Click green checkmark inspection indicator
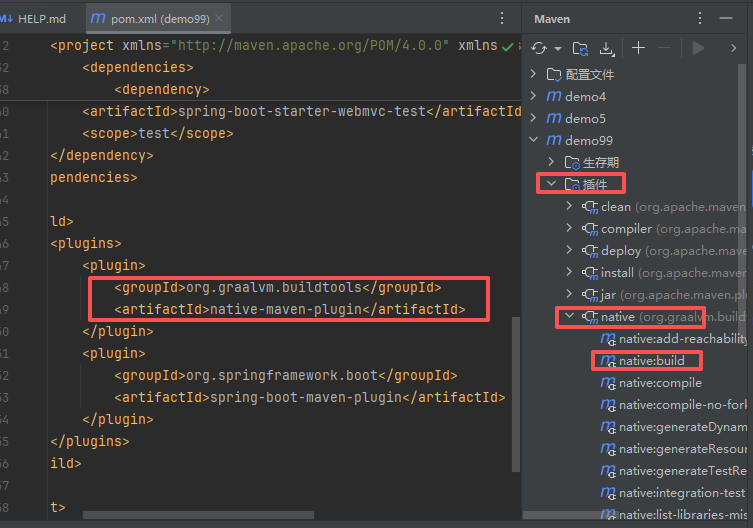The width and height of the screenshot is (753, 528). point(507,47)
